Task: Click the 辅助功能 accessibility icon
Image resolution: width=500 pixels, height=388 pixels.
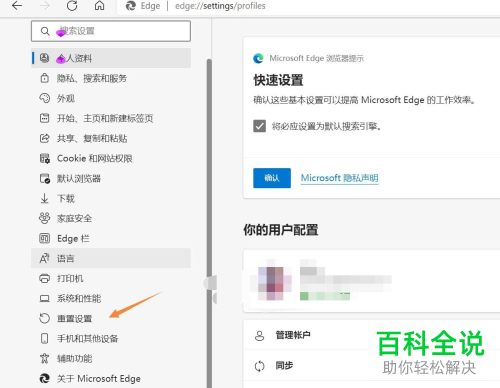Action: pos(44,358)
